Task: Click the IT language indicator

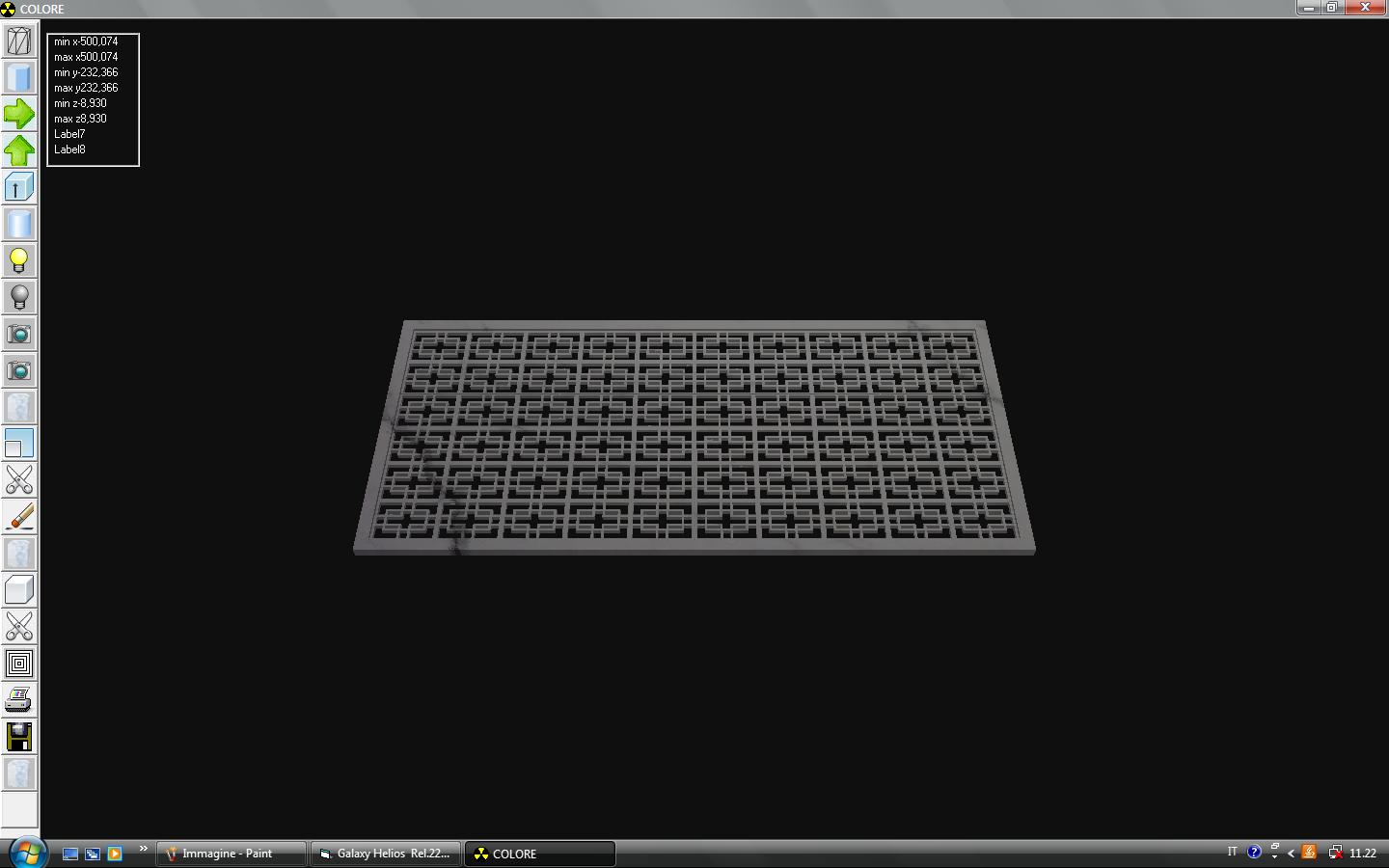Action: 1232,852
